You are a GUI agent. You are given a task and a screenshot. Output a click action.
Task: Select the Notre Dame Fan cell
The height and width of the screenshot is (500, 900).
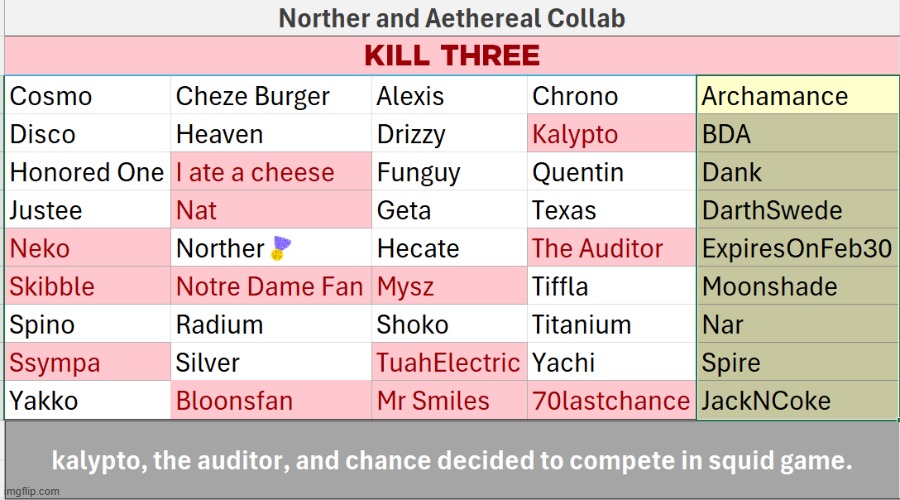point(271,287)
